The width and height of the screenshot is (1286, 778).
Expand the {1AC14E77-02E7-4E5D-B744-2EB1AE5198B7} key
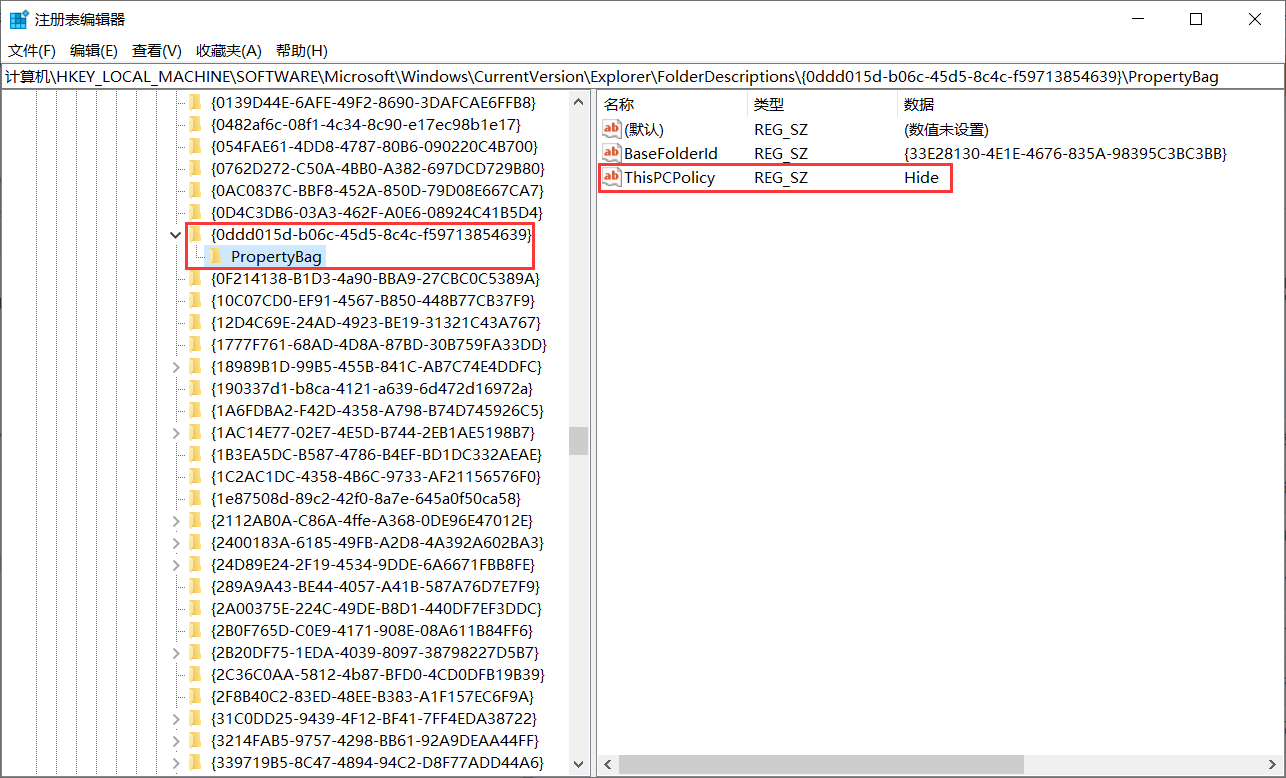[x=176, y=432]
